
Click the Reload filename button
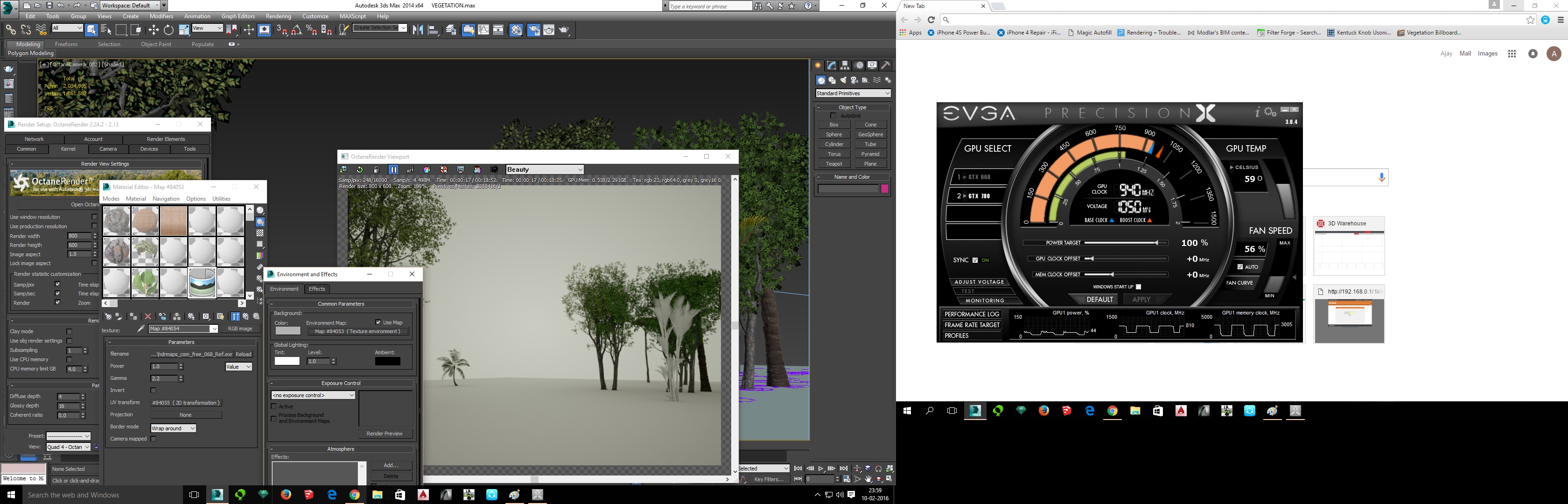click(x=244, y=354)
